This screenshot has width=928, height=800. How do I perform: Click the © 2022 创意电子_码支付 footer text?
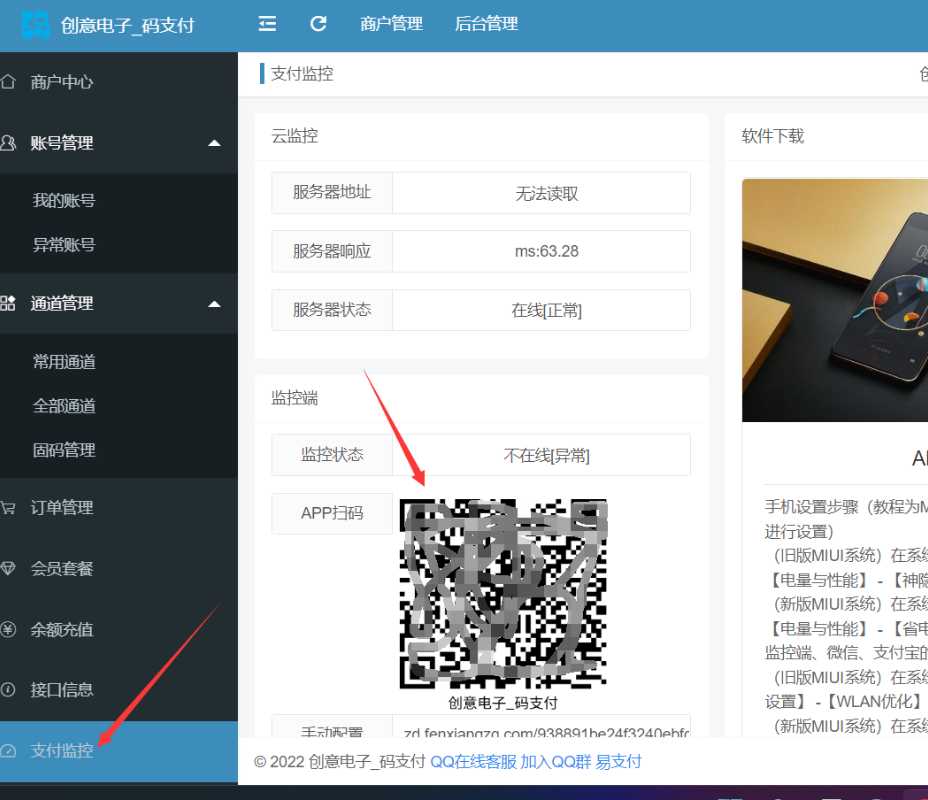[340, 762]
